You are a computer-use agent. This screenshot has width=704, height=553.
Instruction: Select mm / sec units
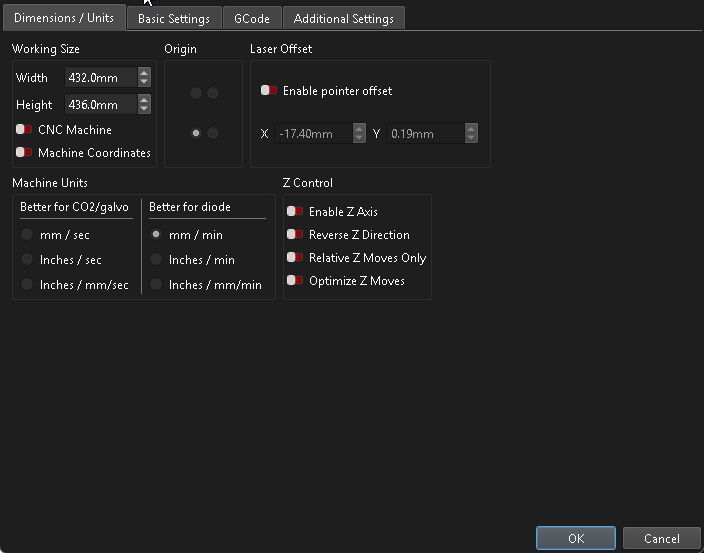pyautogui.click(x=28, y=235)
